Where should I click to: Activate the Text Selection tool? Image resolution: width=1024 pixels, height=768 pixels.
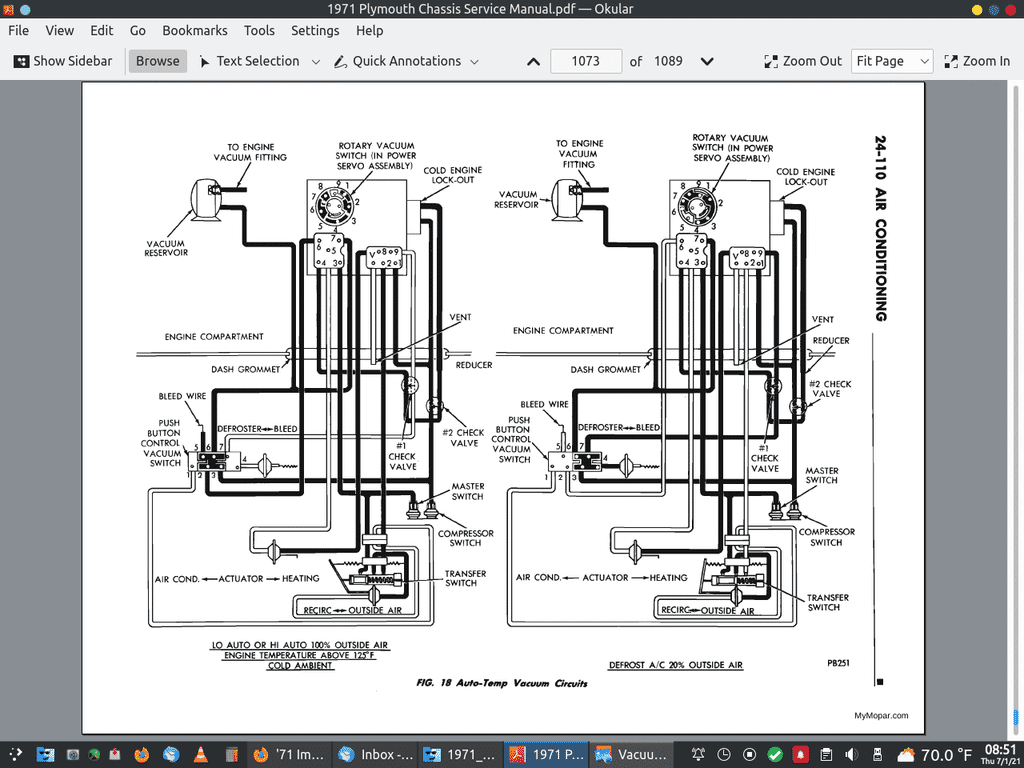pos(248,61)
